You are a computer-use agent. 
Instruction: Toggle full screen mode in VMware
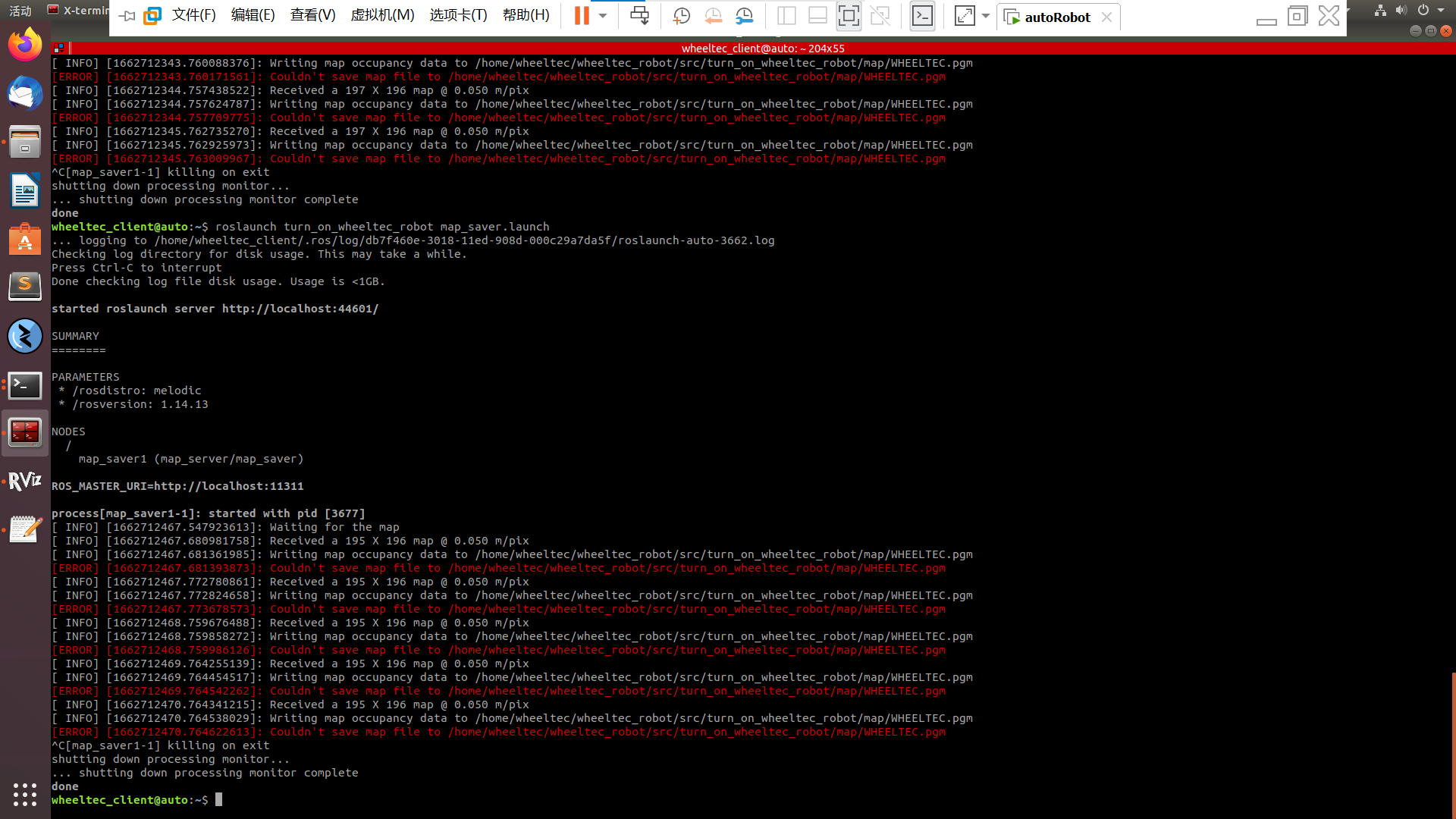point(849,16)
